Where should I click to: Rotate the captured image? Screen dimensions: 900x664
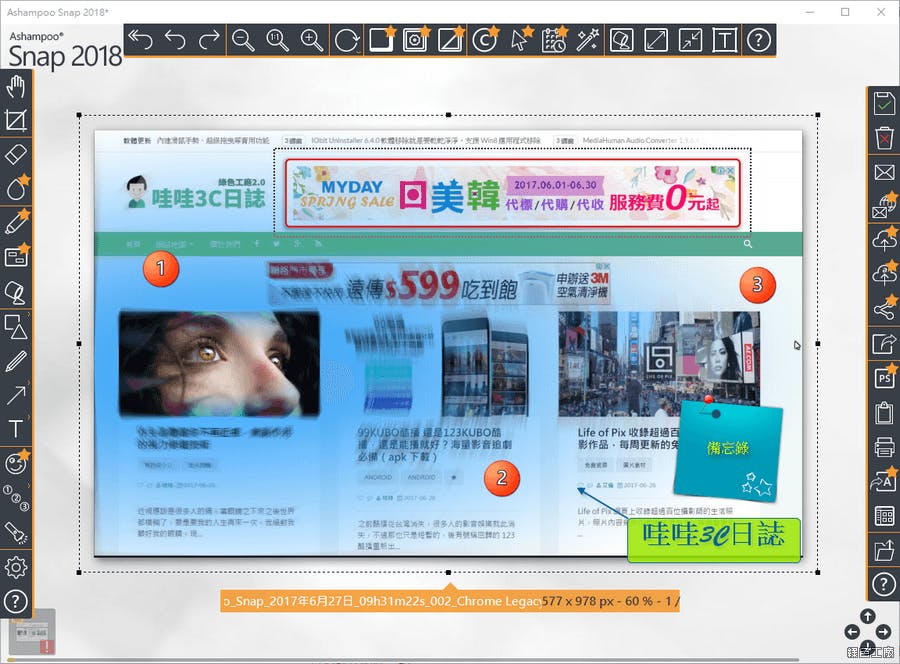[x=347, y=40]
